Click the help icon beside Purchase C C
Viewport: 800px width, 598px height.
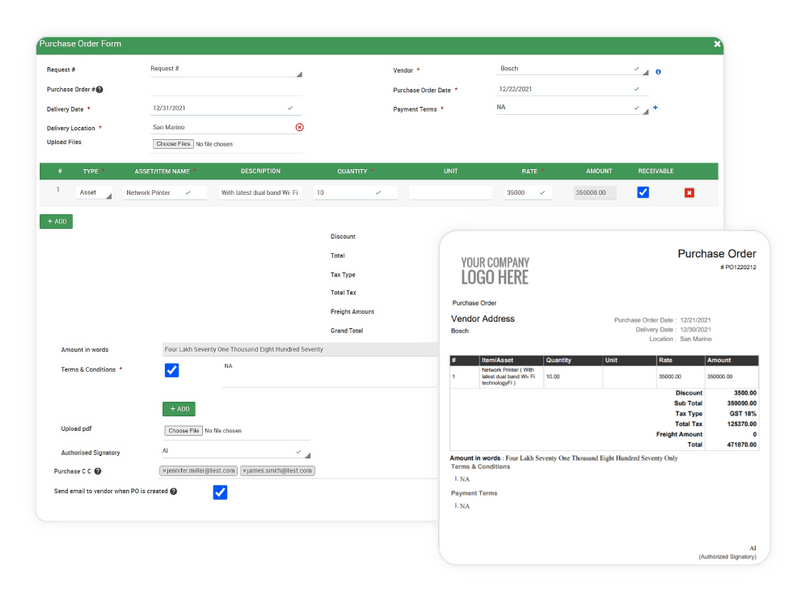pos(98,471)
